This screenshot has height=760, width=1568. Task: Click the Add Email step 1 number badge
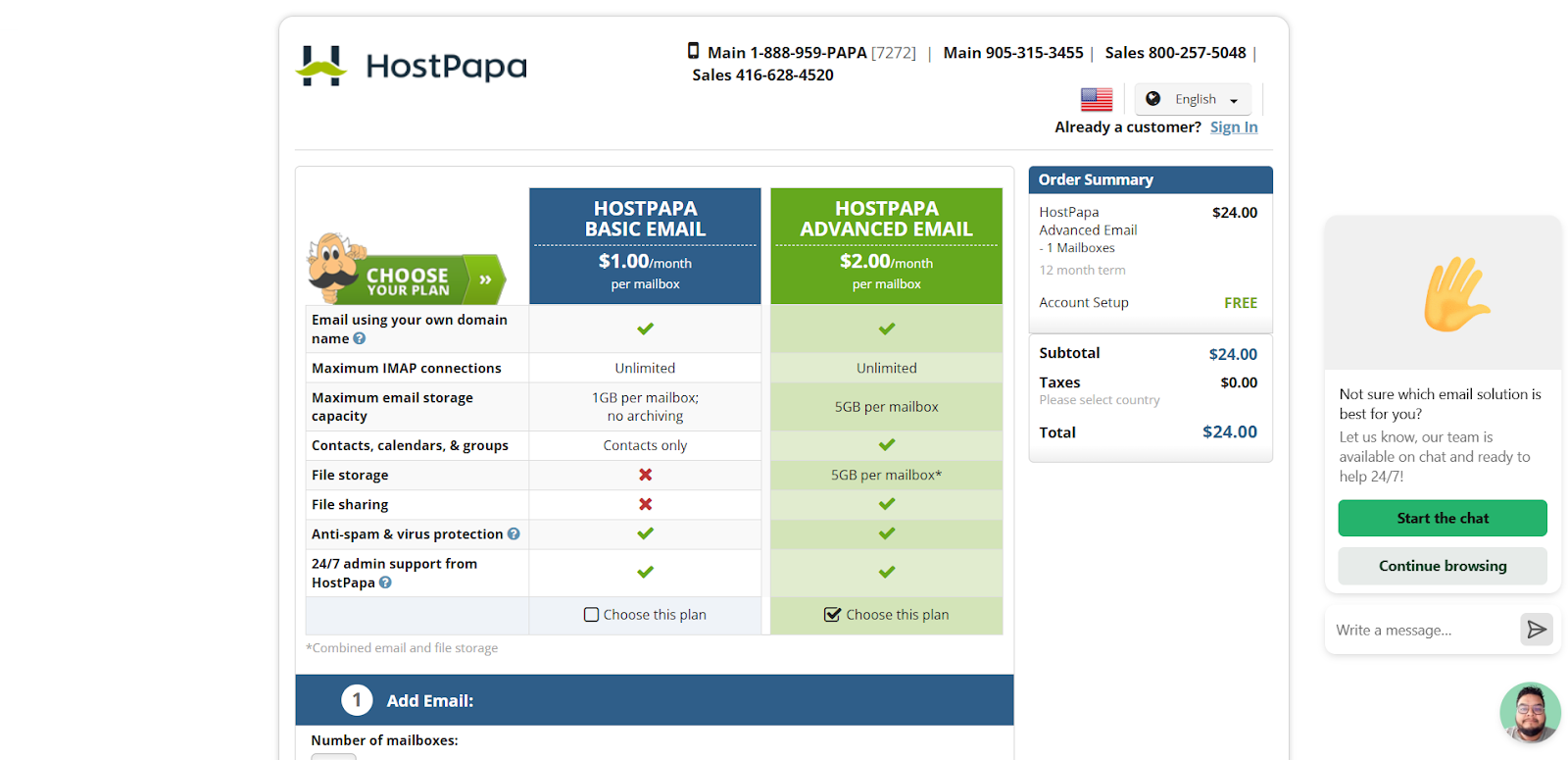click(357, 700)
